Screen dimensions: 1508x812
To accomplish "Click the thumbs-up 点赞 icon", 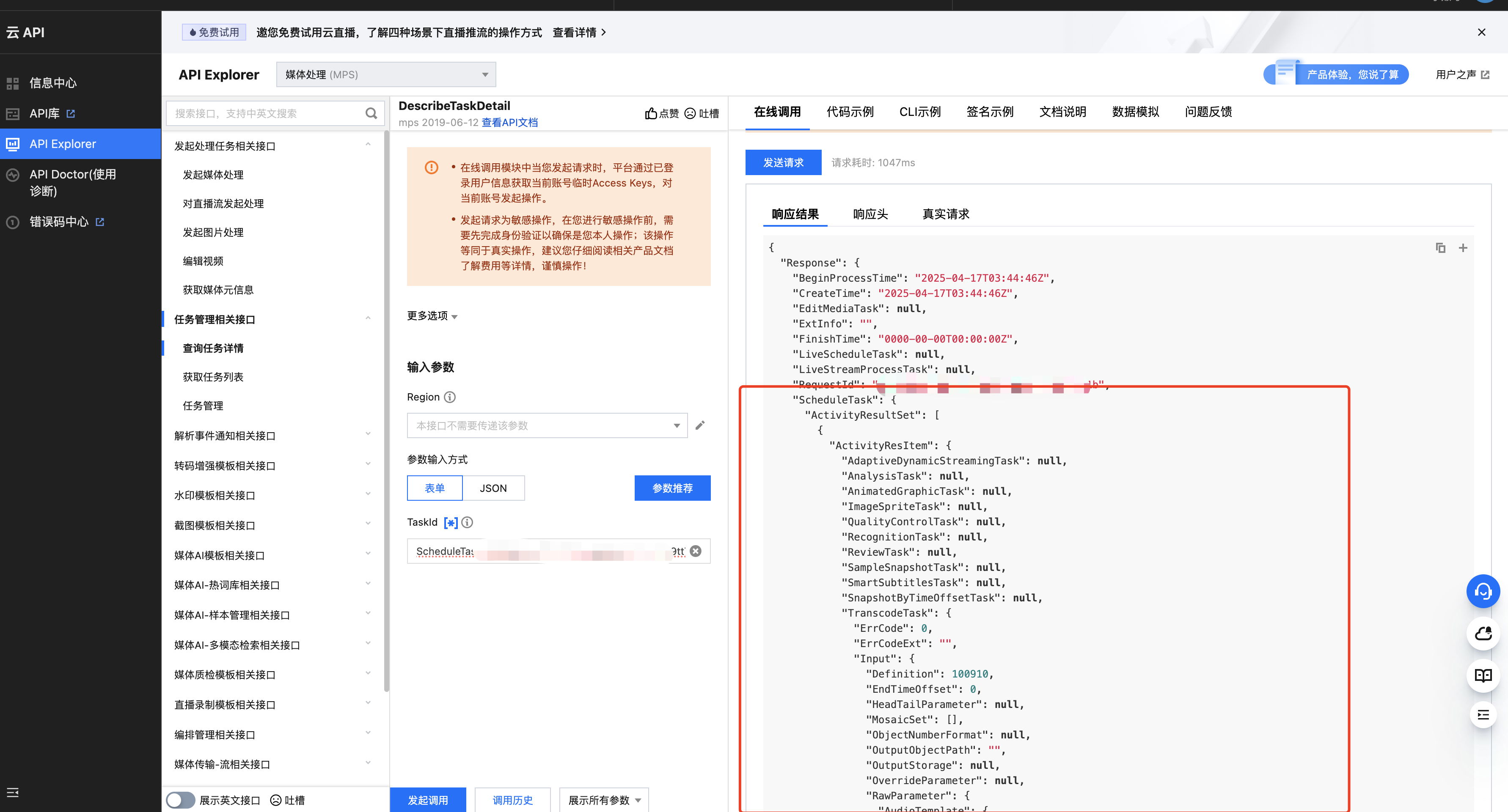I will pyautogui.click(x=651, y=113).
